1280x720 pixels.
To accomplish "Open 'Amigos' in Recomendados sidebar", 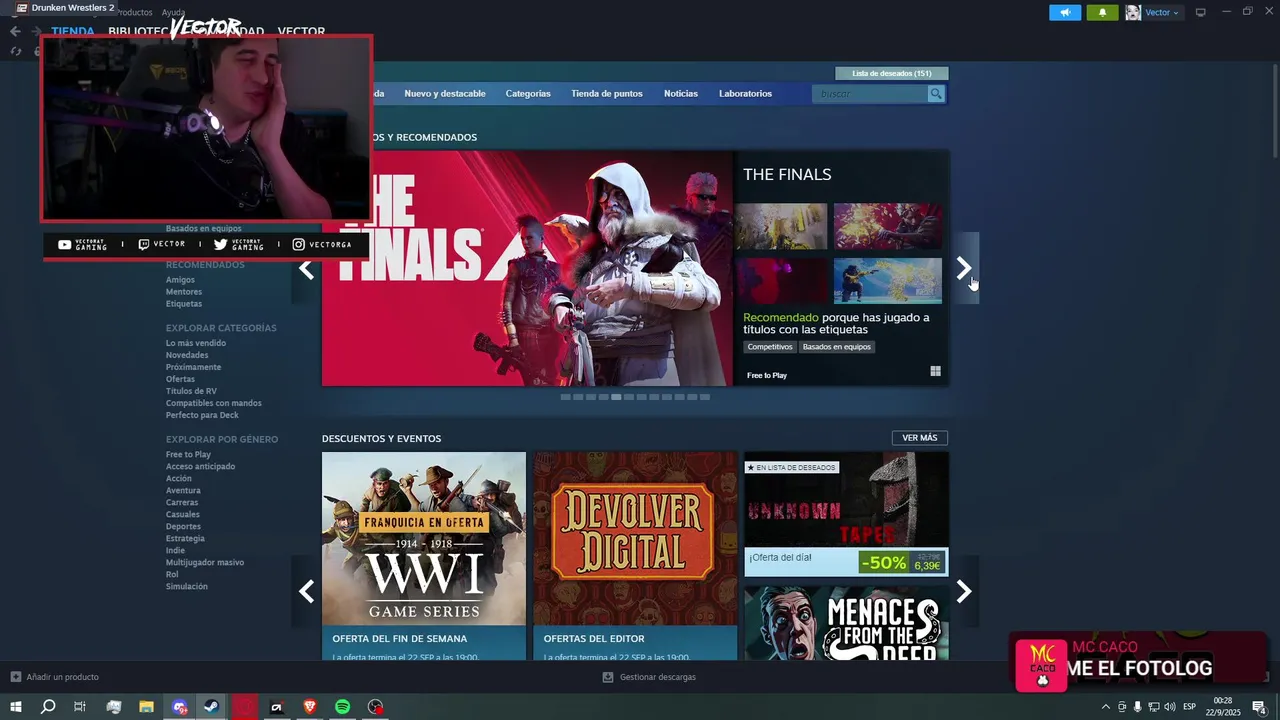I will coord(180,280).
